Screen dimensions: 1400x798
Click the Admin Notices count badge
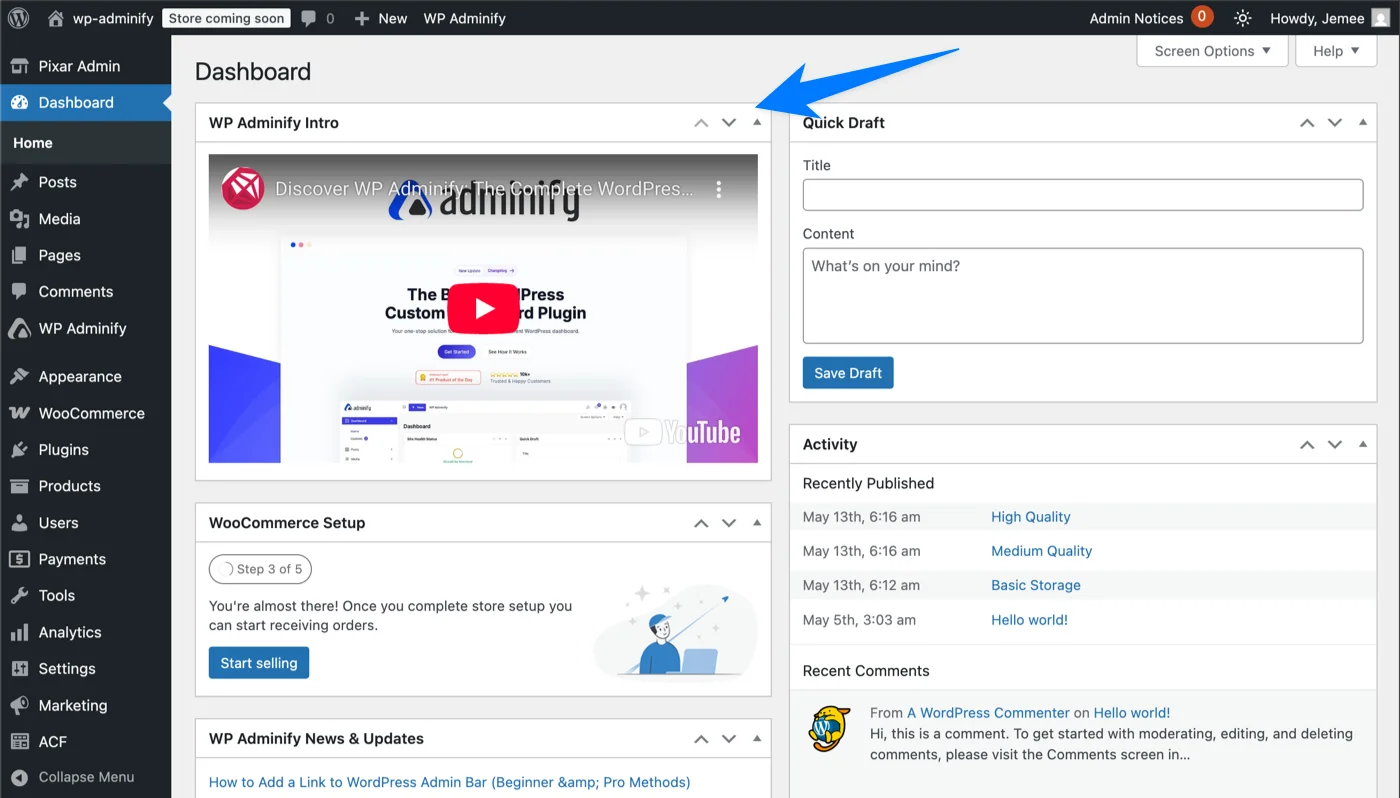point(1202,17)
